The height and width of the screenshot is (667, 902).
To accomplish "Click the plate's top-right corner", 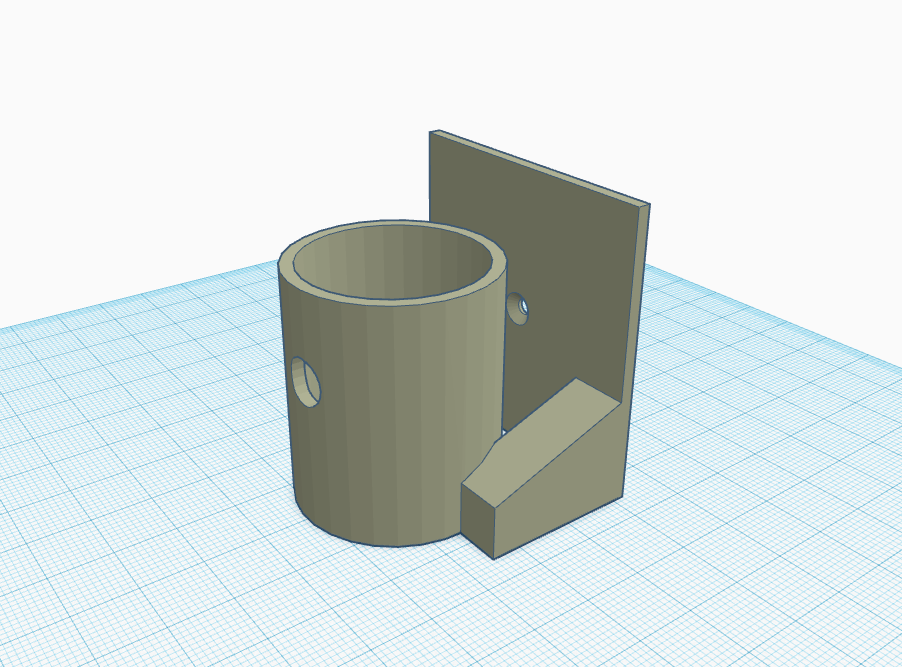I will click(646, 206).
